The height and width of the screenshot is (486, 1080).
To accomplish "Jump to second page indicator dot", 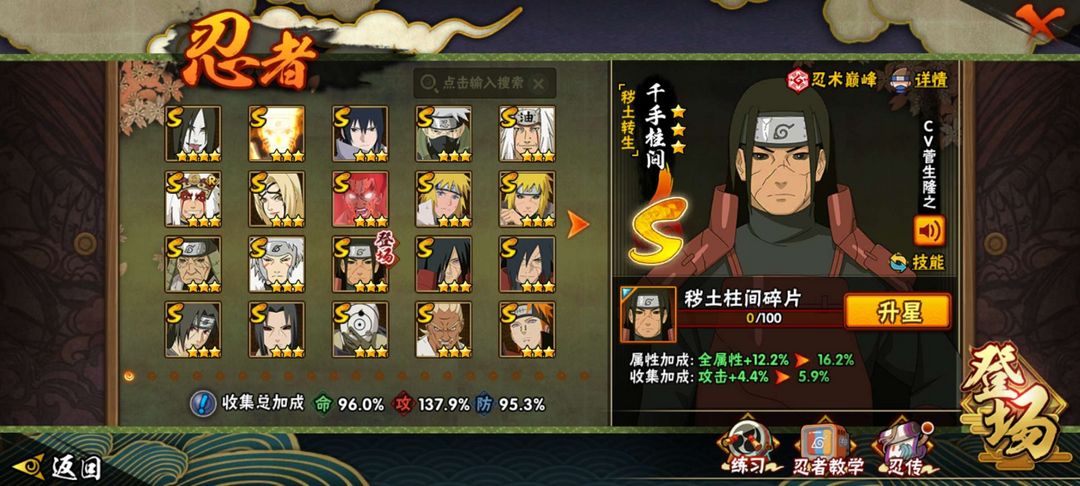I will pos(152,376).
